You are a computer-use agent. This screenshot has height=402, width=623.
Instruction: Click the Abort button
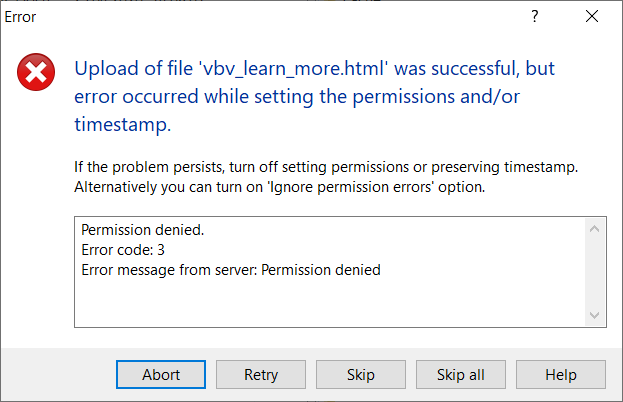161,375
